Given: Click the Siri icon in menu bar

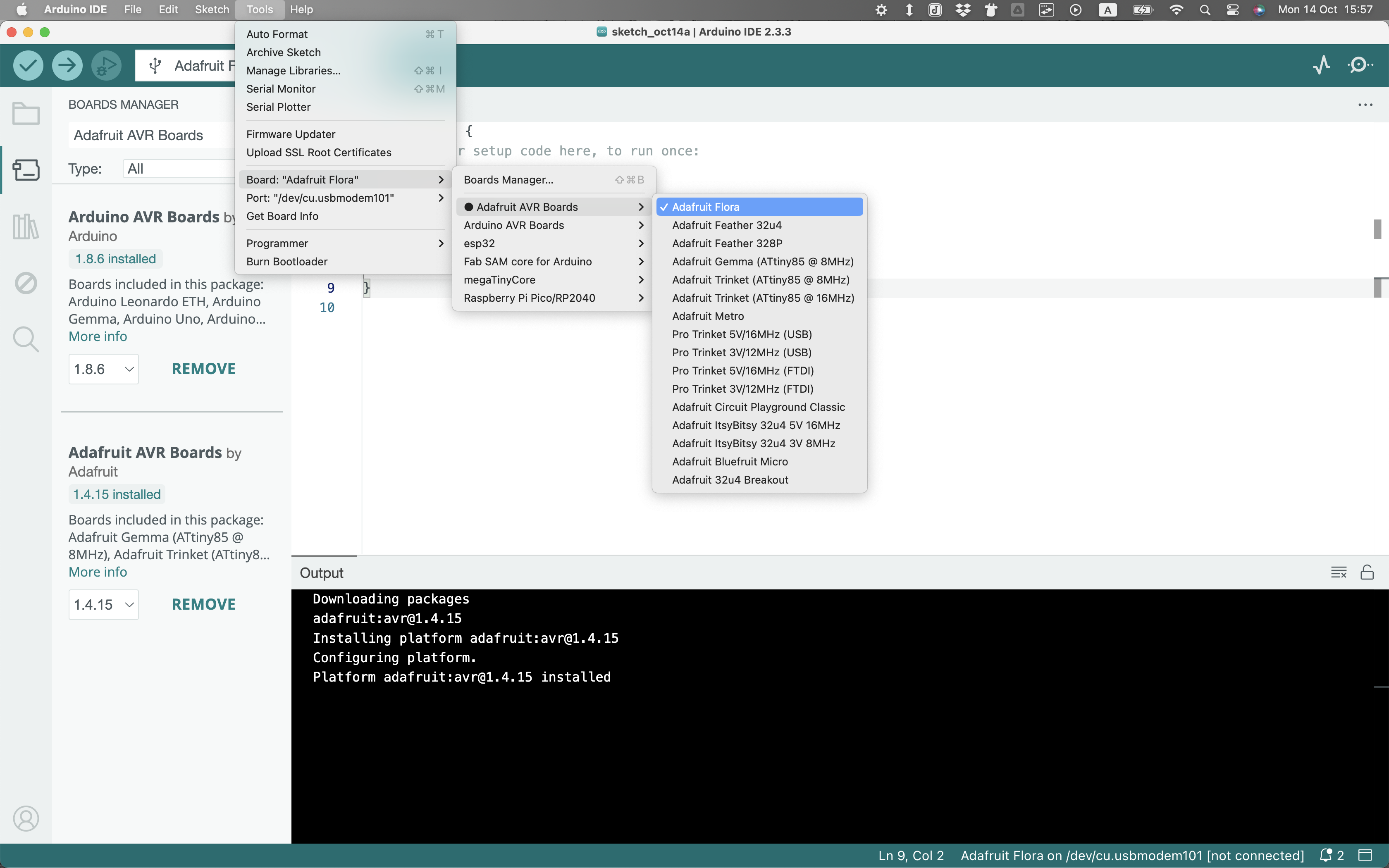Looking at the screenshot, I should (x=1259, y=10).
